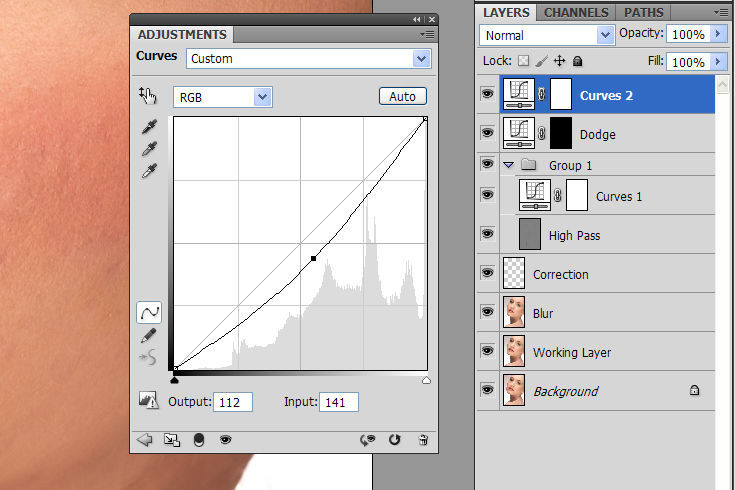Hide the High Pass layer

coord(488,234)
